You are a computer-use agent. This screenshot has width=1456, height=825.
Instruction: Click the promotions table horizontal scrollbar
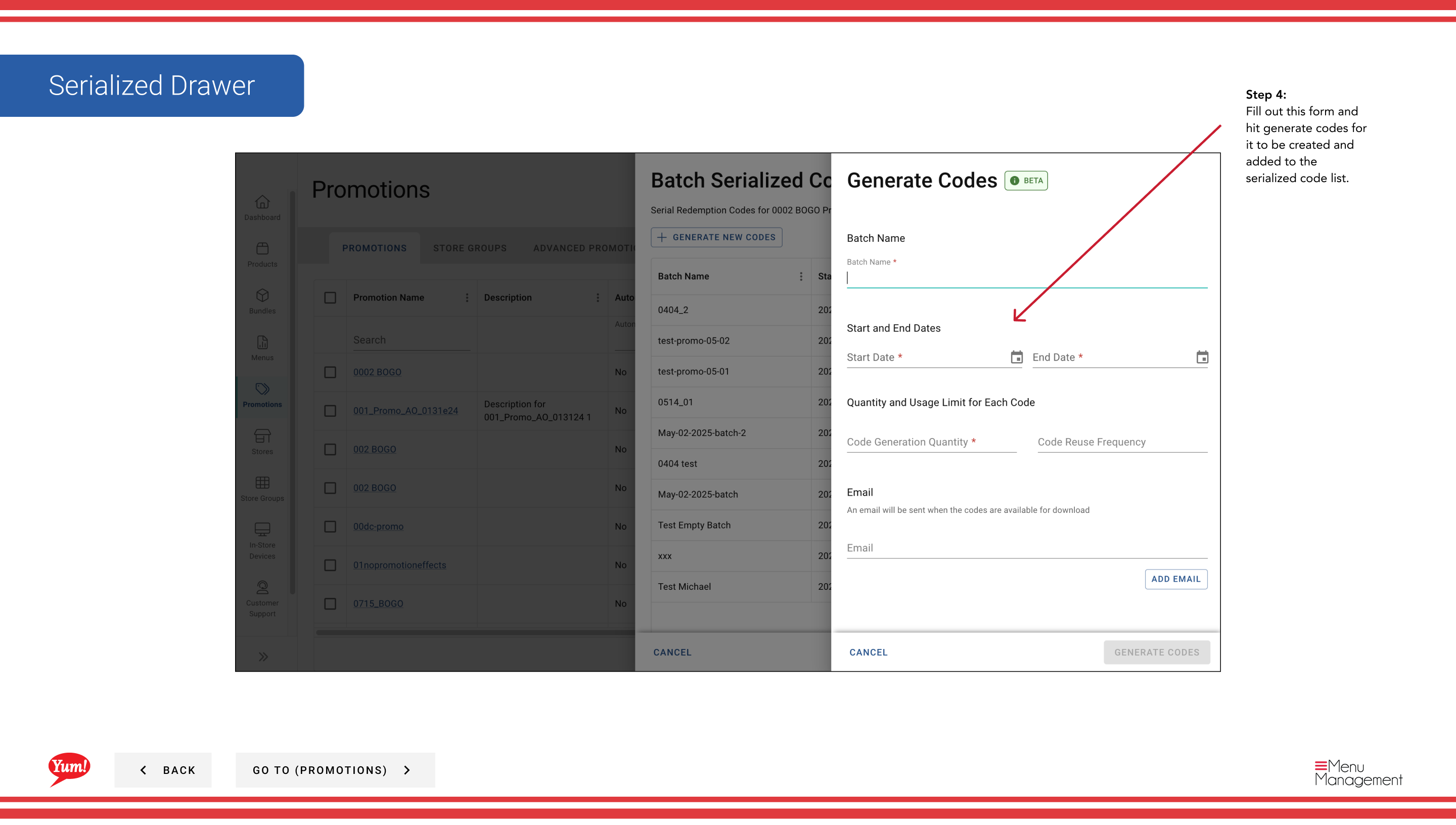coord(475,632)
